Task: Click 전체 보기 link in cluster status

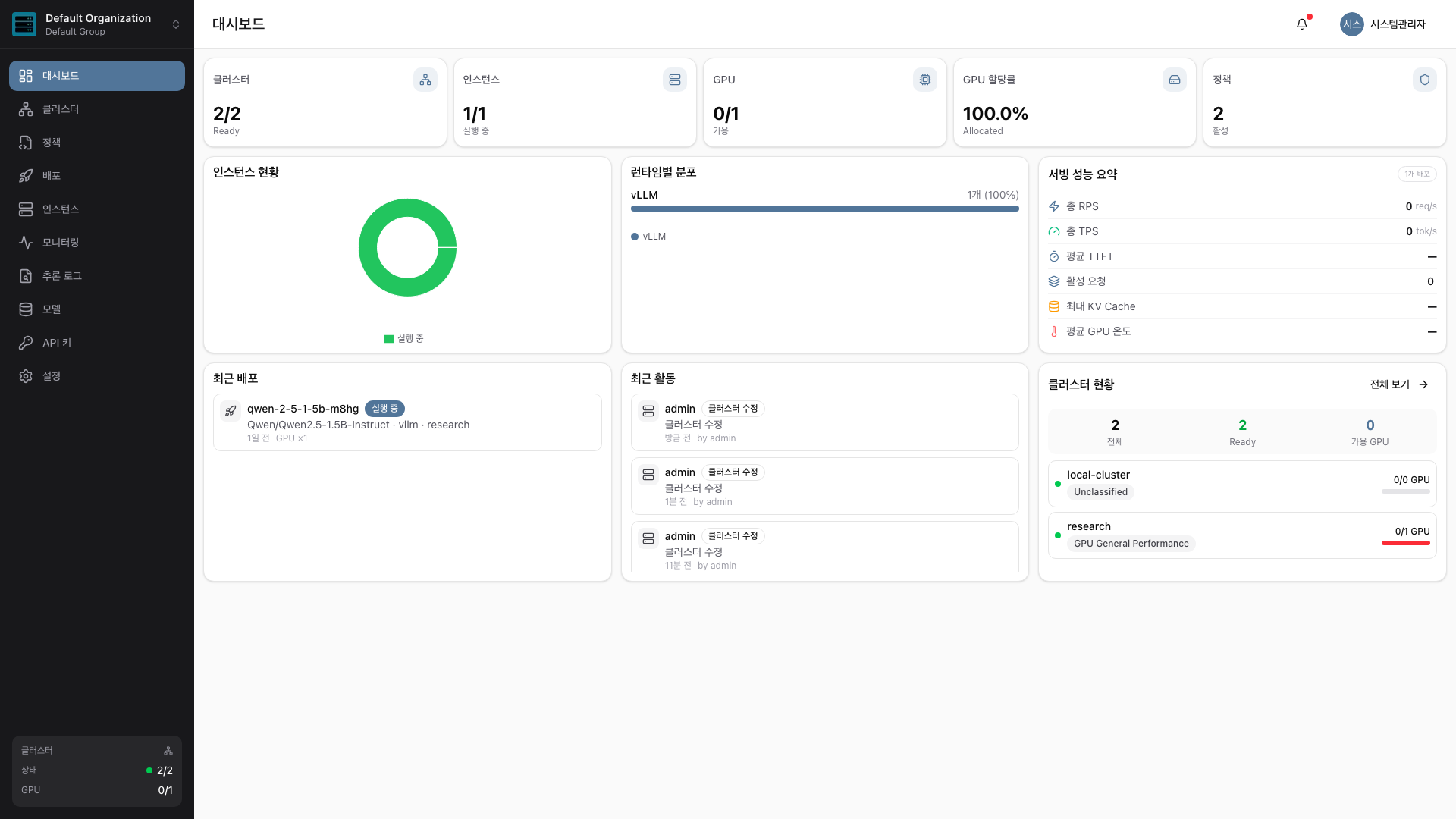Action: (1399, 384)
